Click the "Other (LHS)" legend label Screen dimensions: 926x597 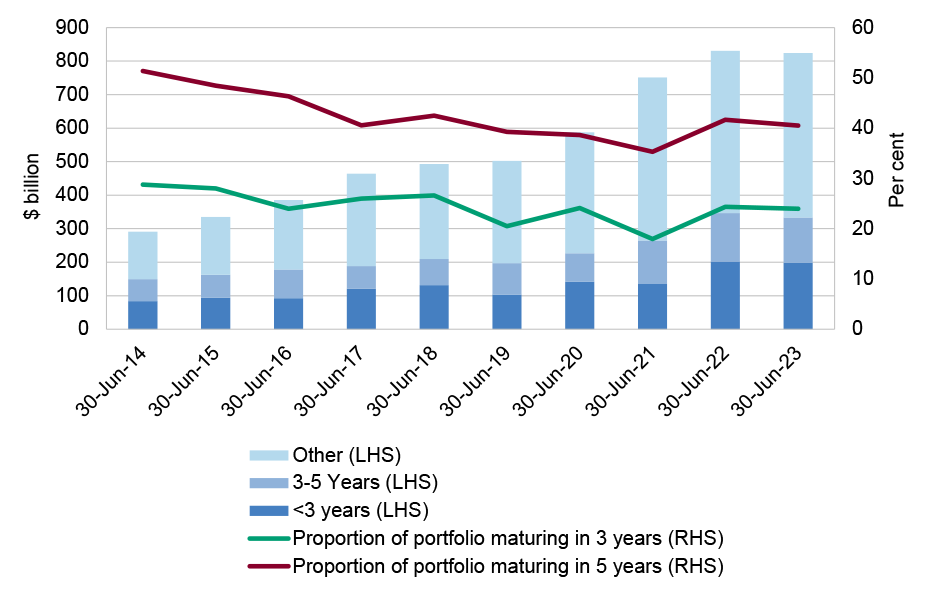(347, 455)
